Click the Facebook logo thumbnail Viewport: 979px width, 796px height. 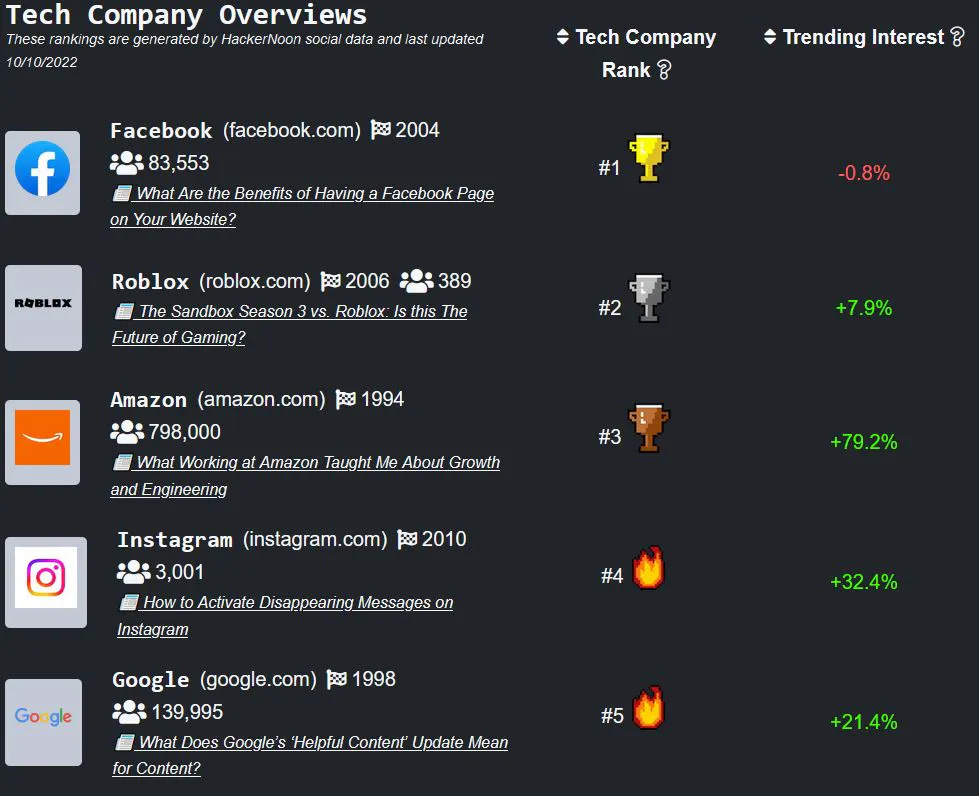(x=42, y=172)
